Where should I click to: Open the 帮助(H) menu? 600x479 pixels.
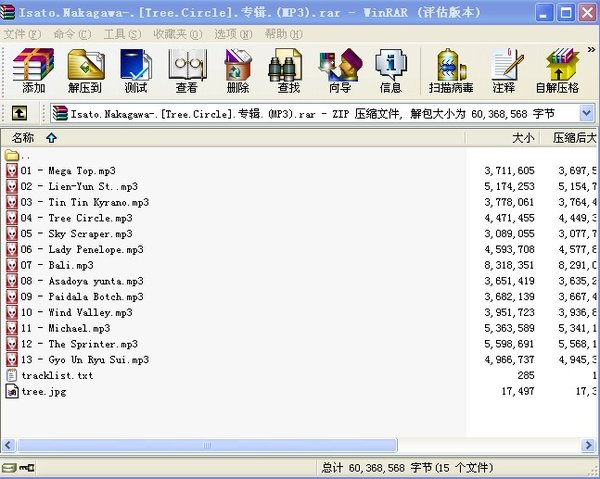pyautogui.click(x=284, y=34)
